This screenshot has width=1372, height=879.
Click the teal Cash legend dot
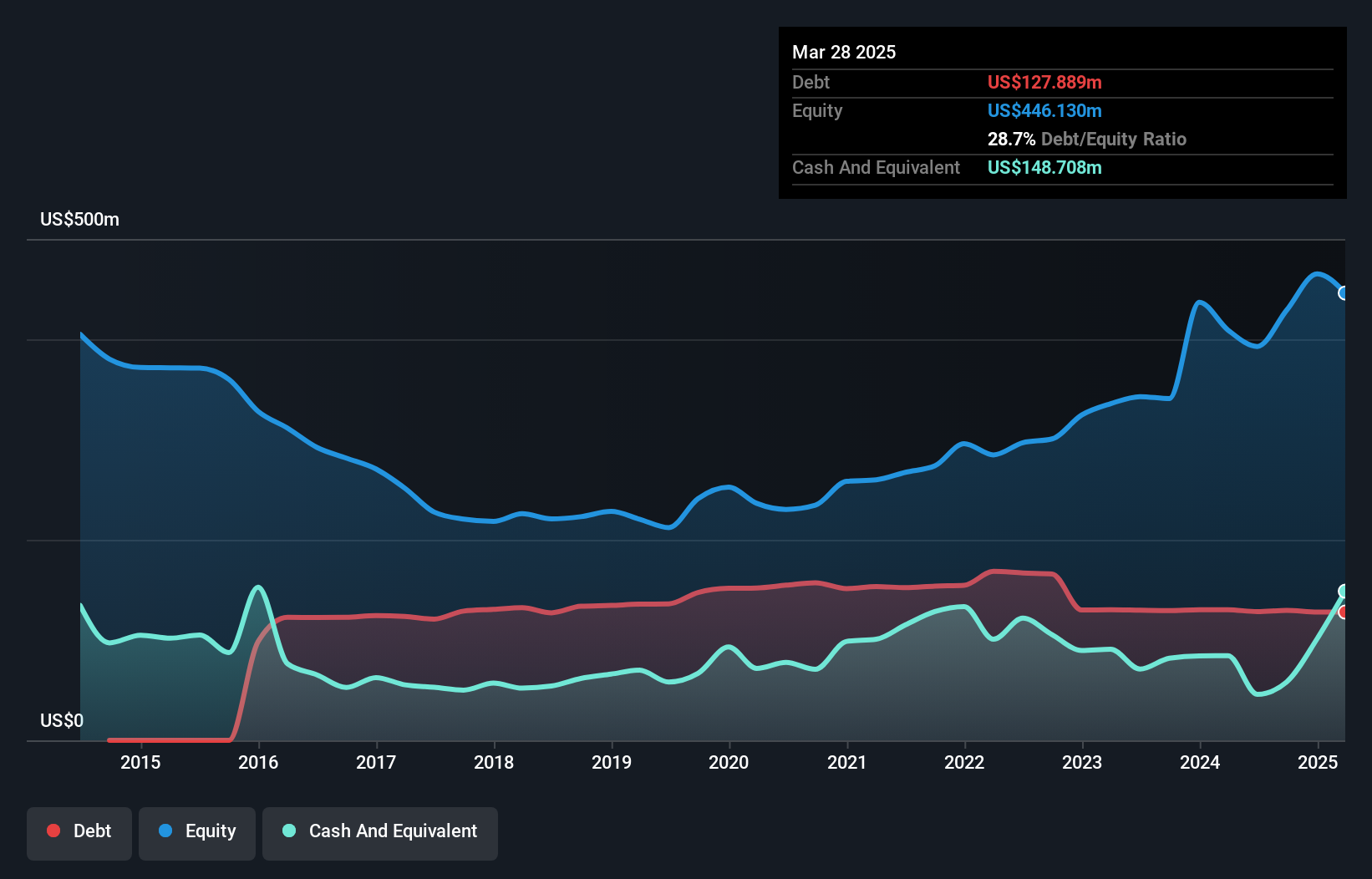[x=289, y=831]
